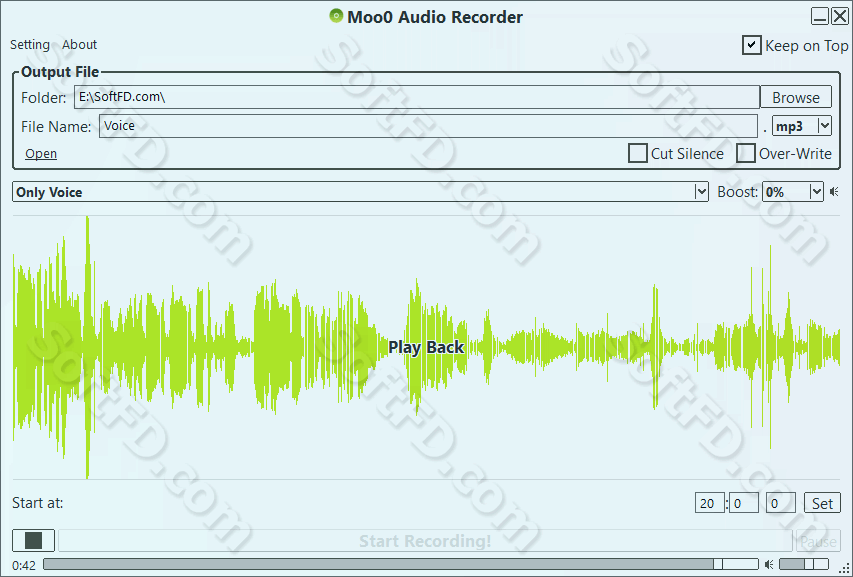The width and height of the screenshot is (853, 577).
Task: Click the Play Back waveform display
Action: click(426, 347)
